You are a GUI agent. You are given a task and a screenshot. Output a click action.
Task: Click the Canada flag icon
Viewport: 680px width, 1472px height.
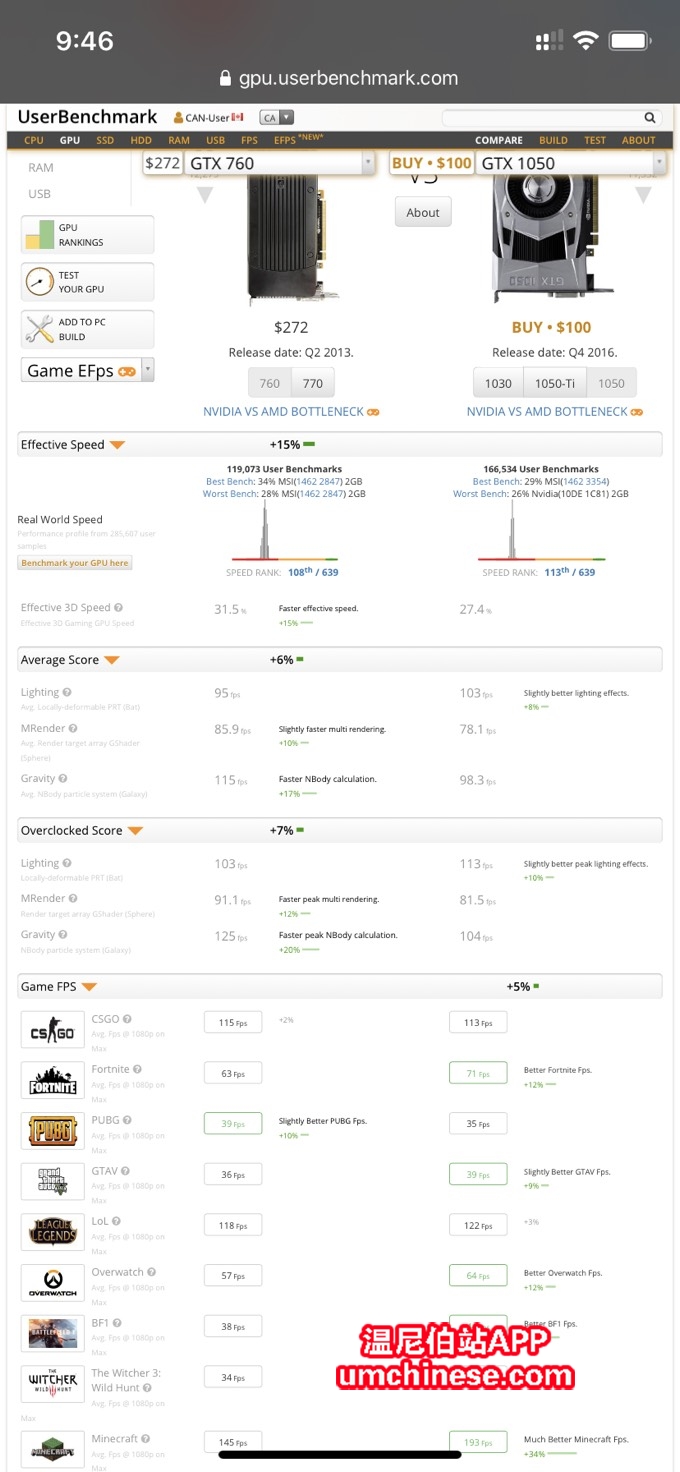coord(237,118)
